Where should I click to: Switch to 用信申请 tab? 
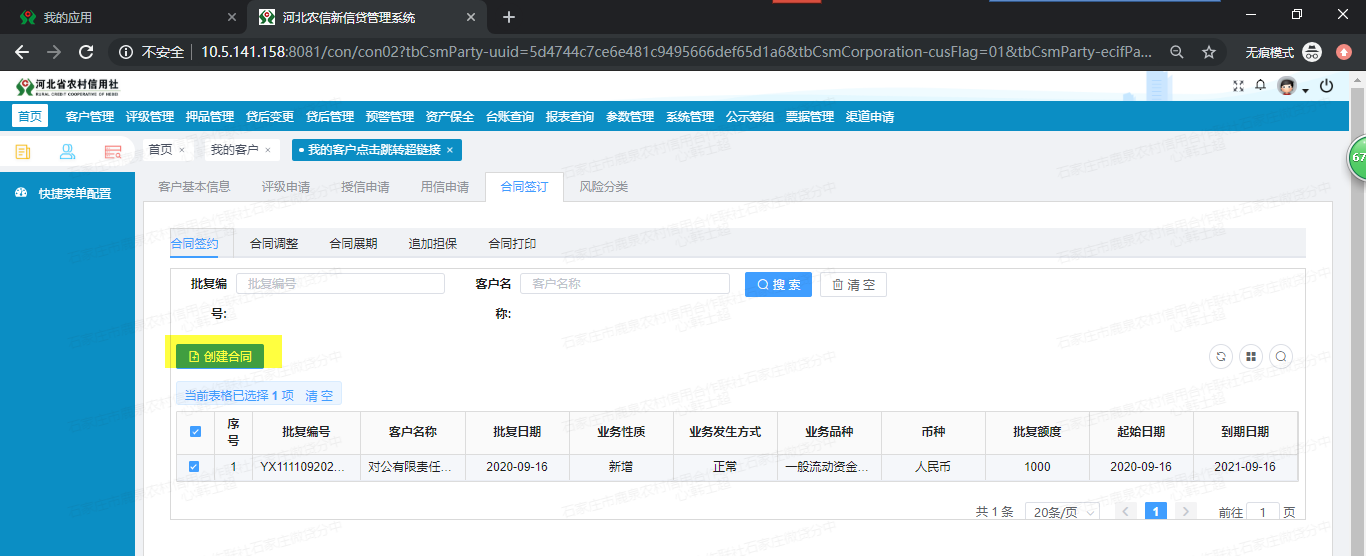(445, 187)
